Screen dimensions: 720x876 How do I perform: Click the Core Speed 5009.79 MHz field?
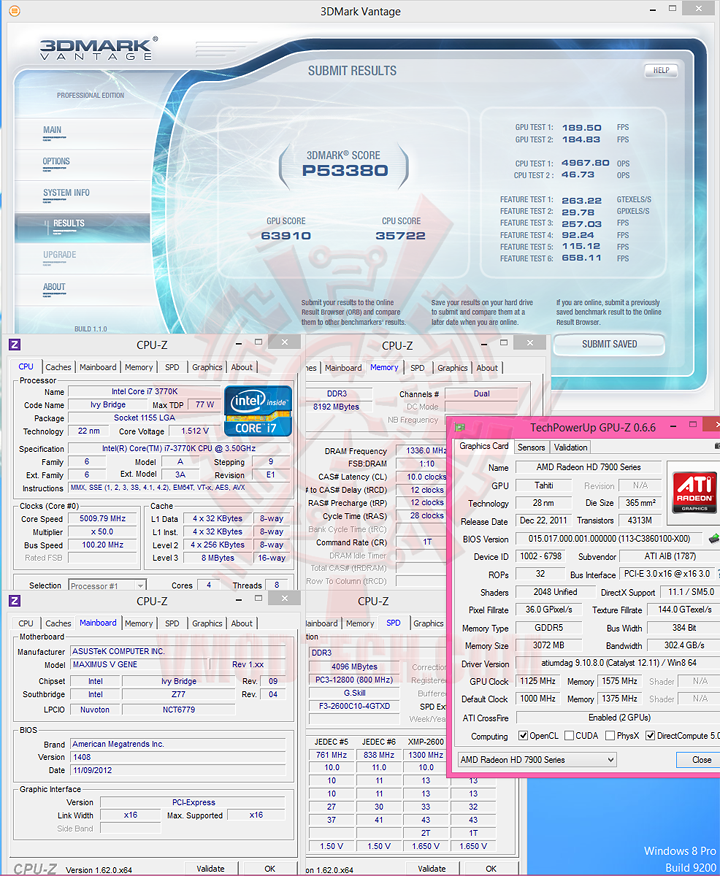point(102,518)
